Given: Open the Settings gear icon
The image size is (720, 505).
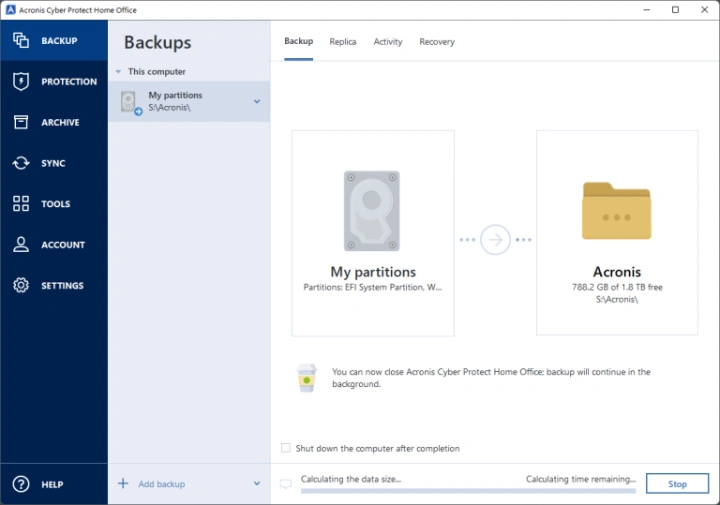Looking at the screenshot, I should pyautogui.click(x=21, y=286).
